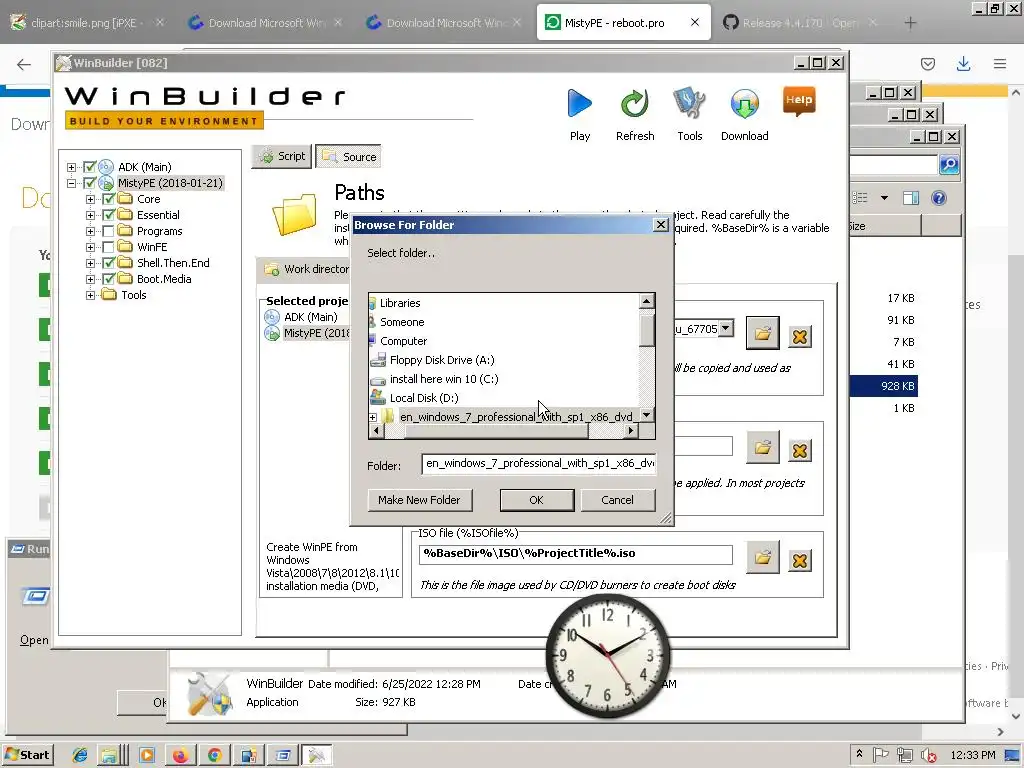Select install here win 10 (C:)

click(x=444, y=379)
